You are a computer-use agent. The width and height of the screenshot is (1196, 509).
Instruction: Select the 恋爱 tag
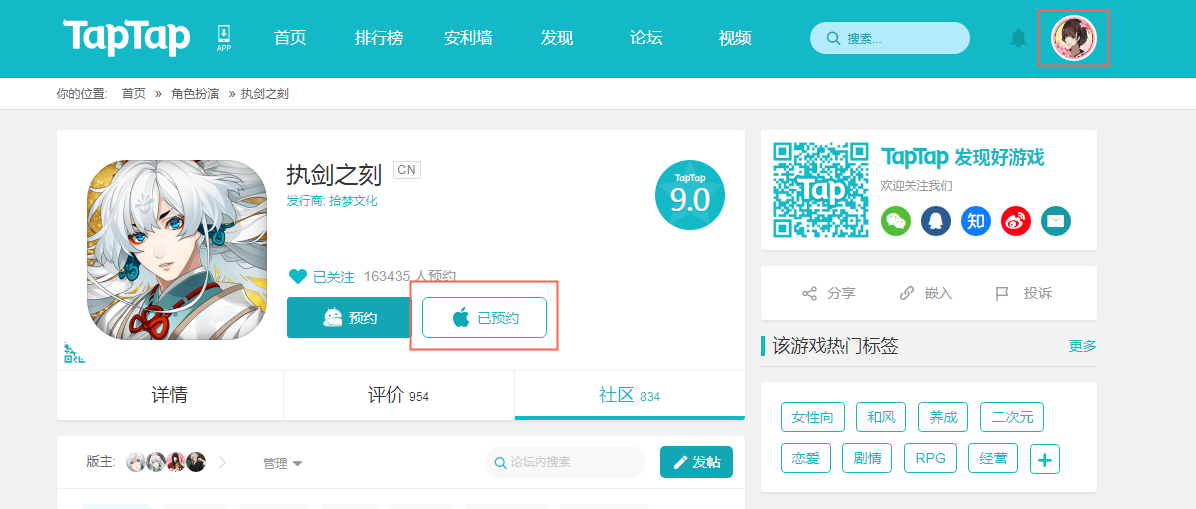(805, 459)
